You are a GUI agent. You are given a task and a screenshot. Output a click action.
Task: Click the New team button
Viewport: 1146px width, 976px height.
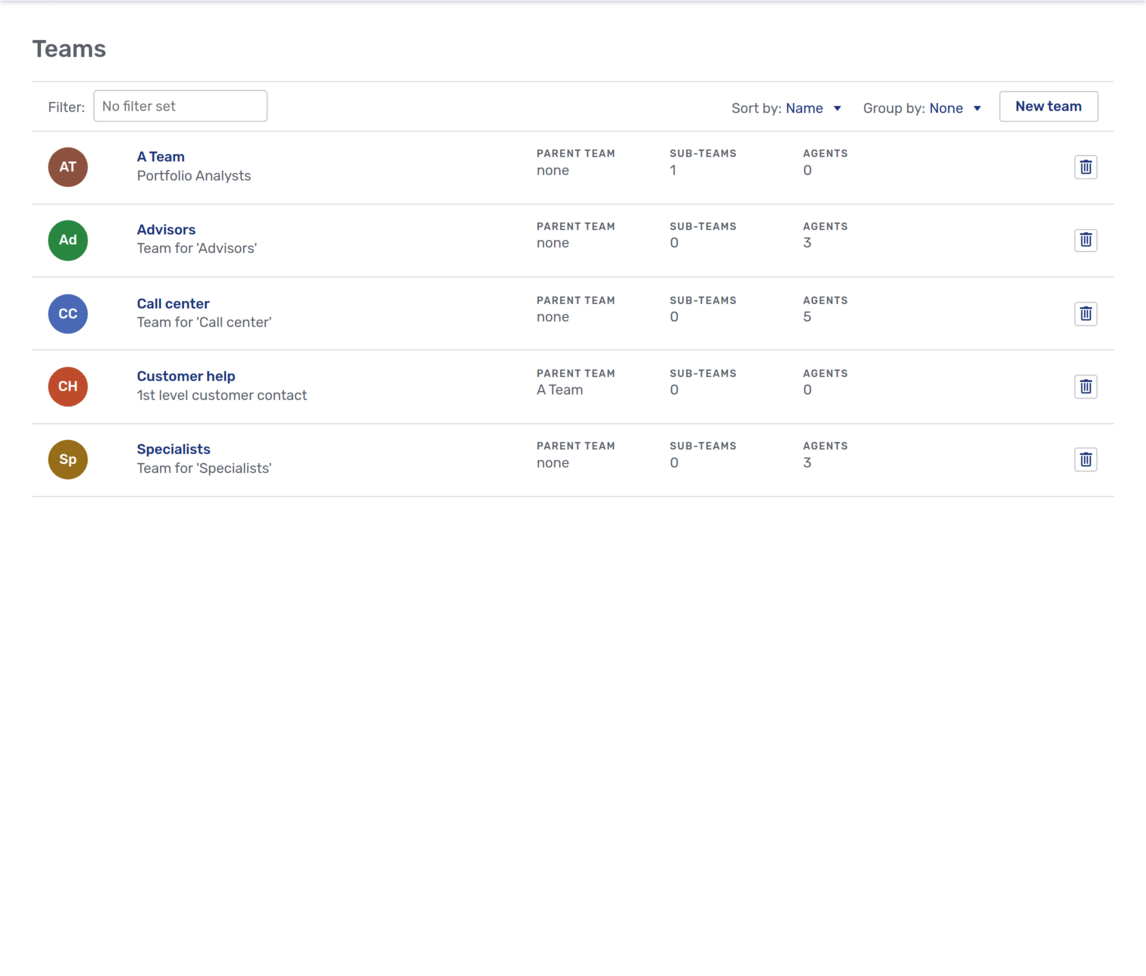(1048, 106)
